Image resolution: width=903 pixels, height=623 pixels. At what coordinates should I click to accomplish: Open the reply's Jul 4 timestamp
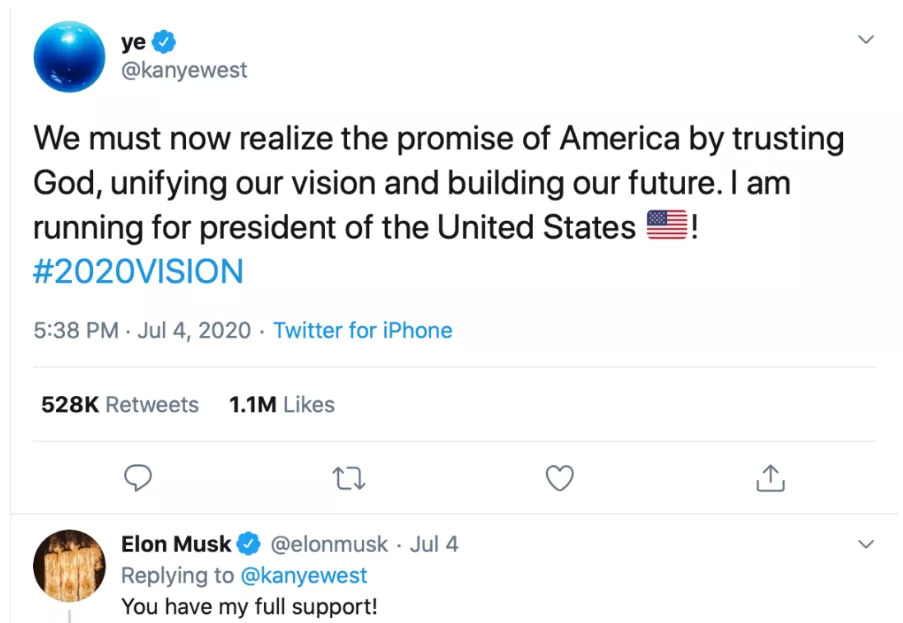[435, 545]
